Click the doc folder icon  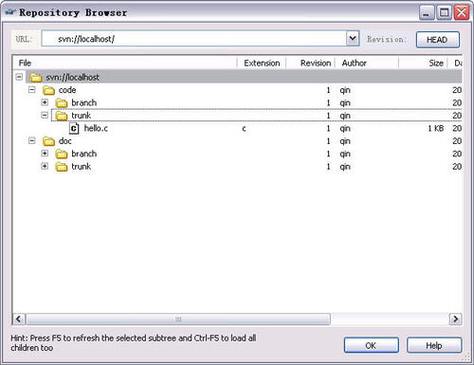coord(49,141)
